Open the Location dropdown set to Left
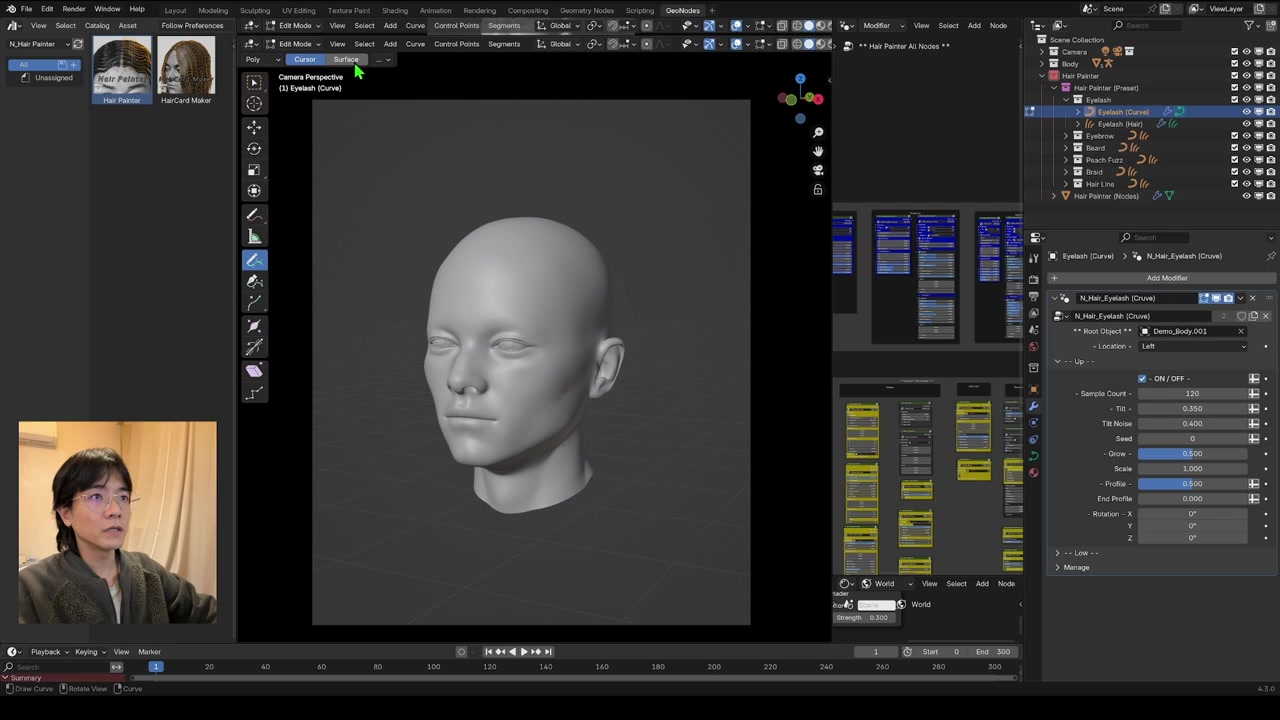 (1192, 346)
